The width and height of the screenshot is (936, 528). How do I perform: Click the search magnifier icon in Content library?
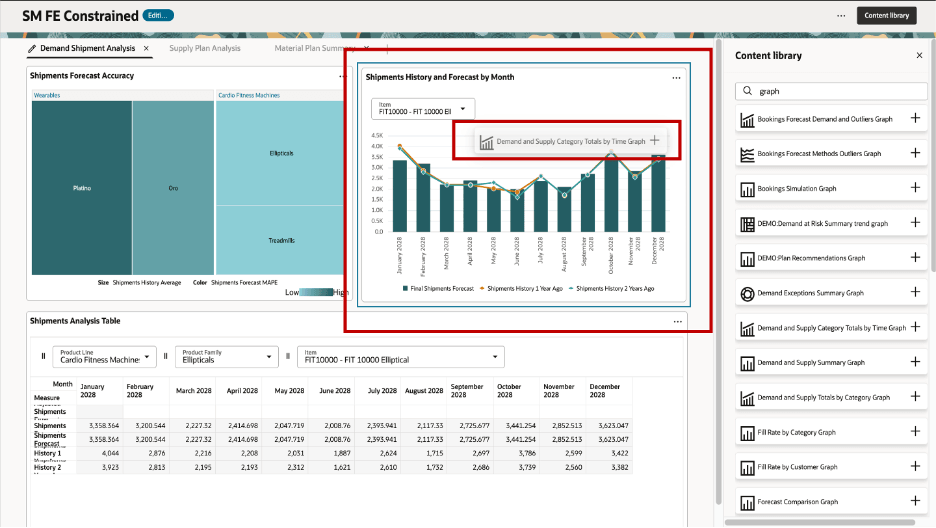[747, 91]
